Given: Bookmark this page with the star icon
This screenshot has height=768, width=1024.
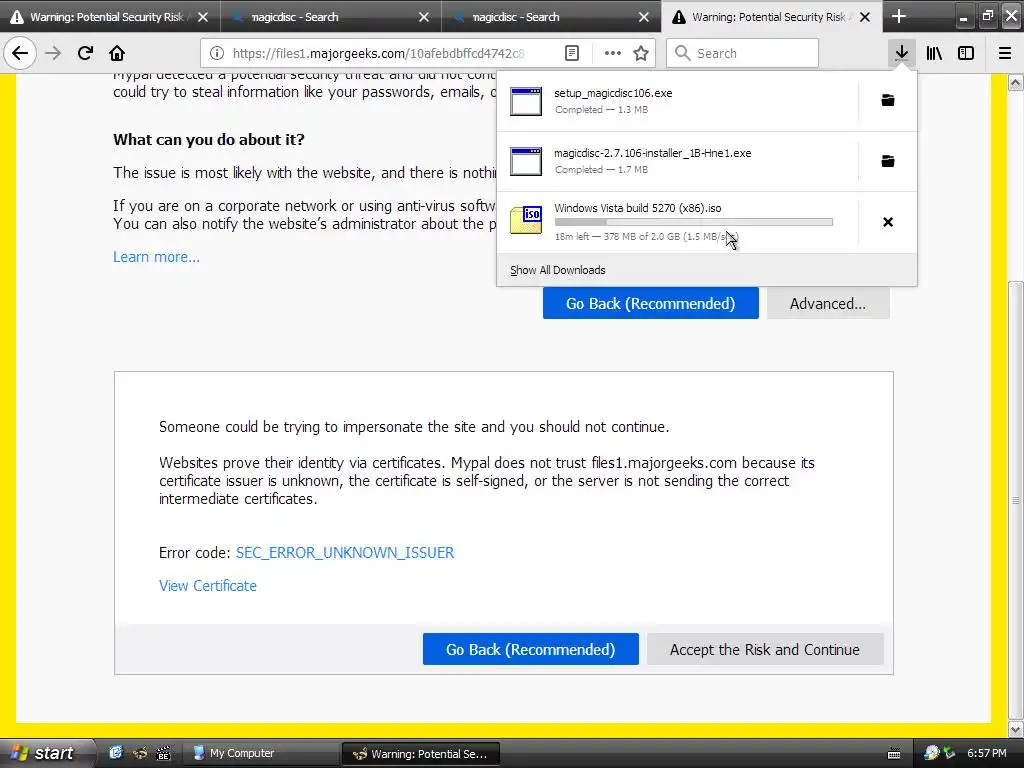Looking at the screenshot, I should point(641,53).
